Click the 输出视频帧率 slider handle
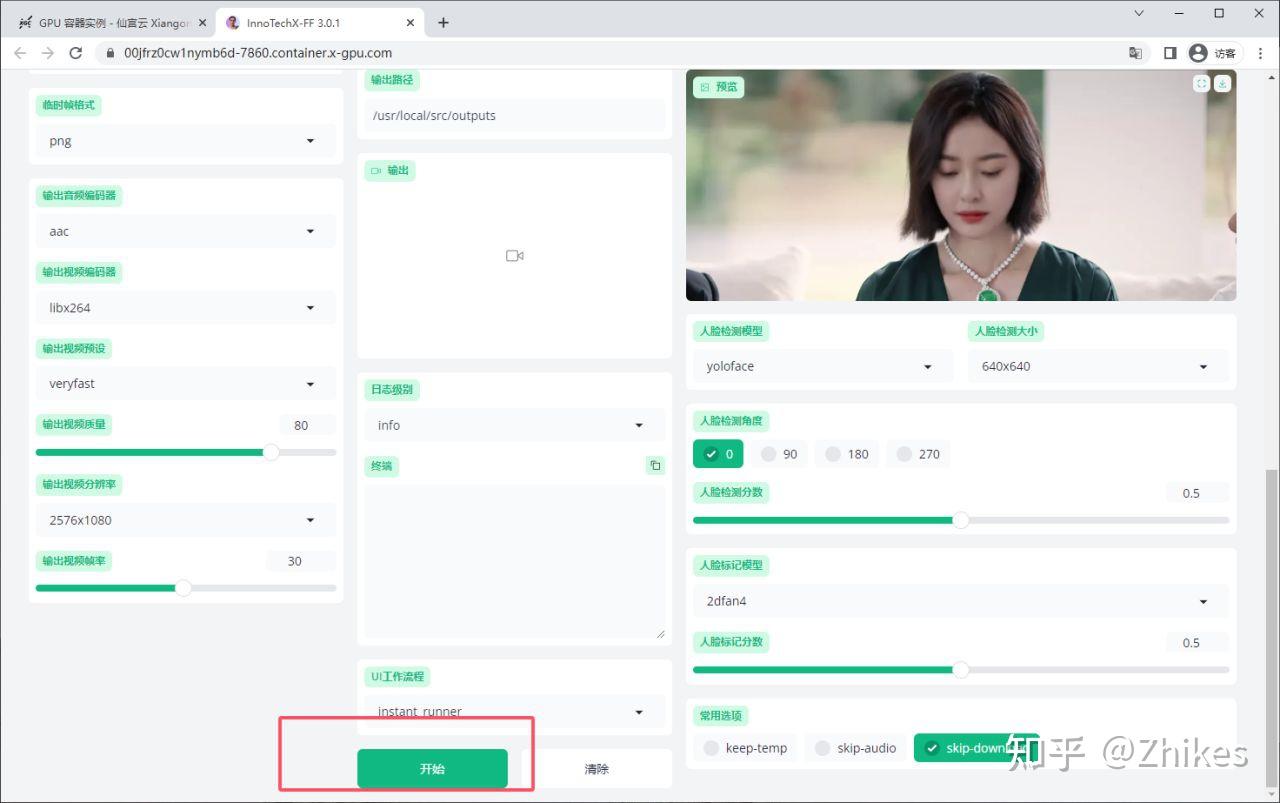This screenshot has height=803, width=1280. pyautogui.click(x=183, y=588)
